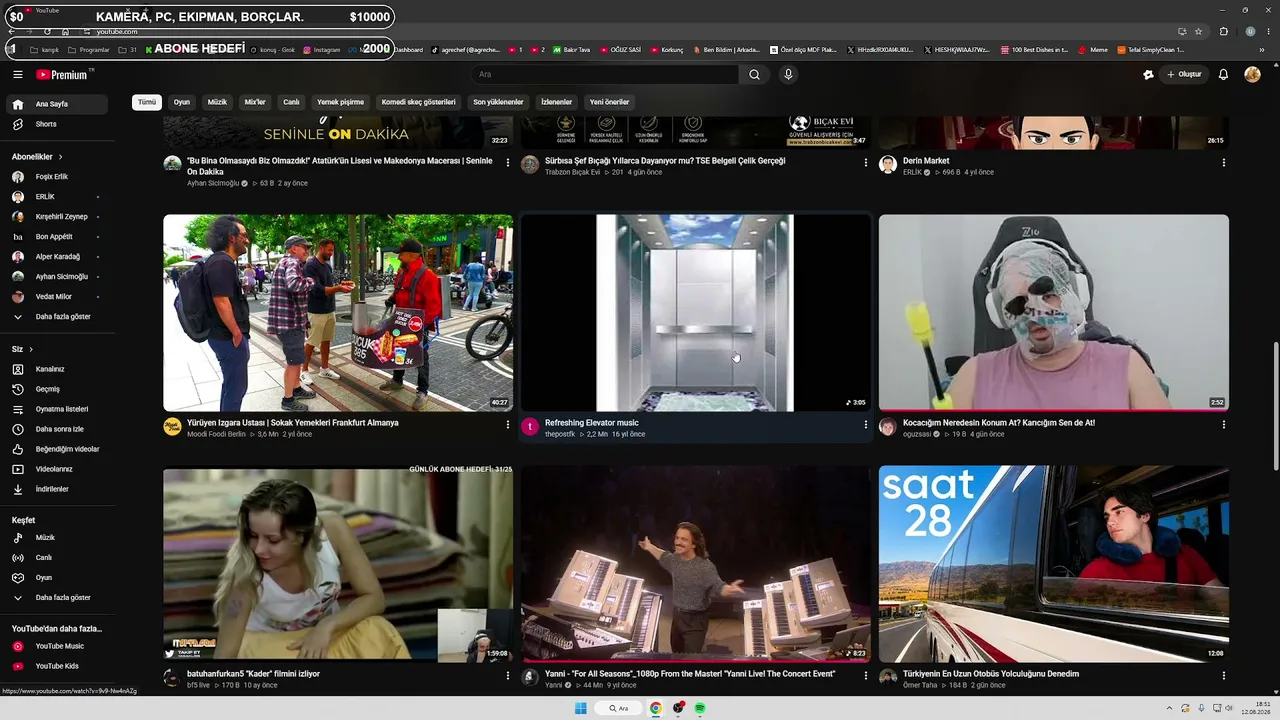Viewport: 1280px width, 720px height.
Task: Open the account avatar menu
Action: pos(1252,74)
